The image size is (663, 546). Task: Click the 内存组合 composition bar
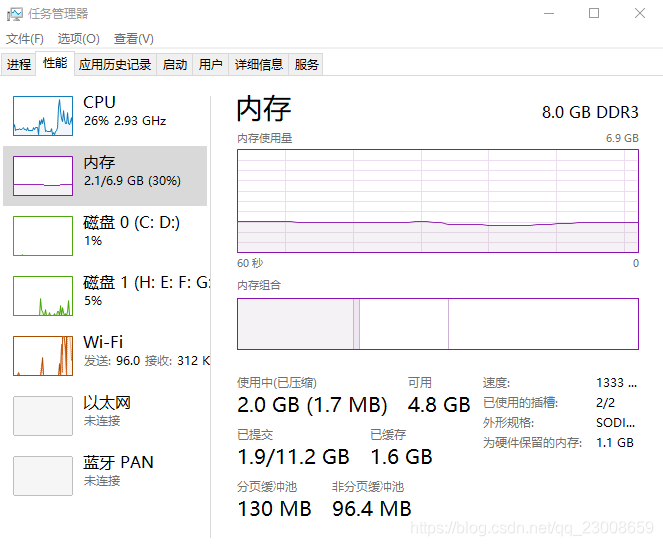[x=438, y=324]
